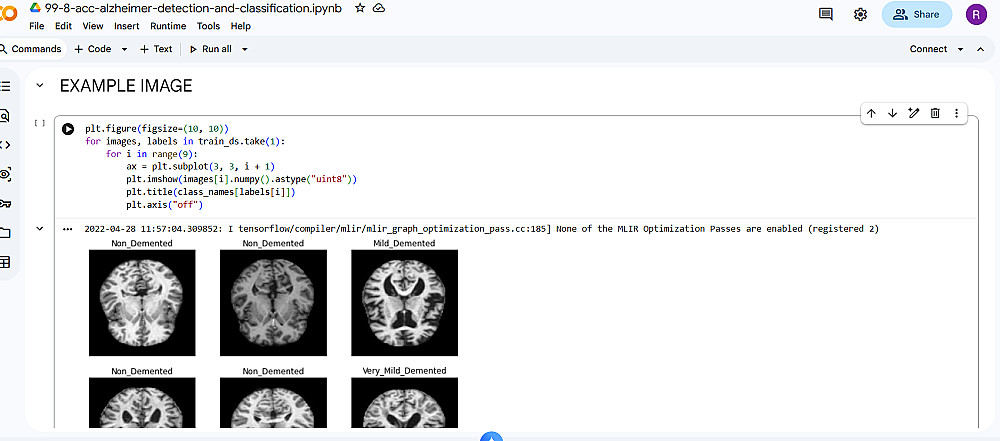Collapse the EXAMPLE IMAGE section

[40, 86]
